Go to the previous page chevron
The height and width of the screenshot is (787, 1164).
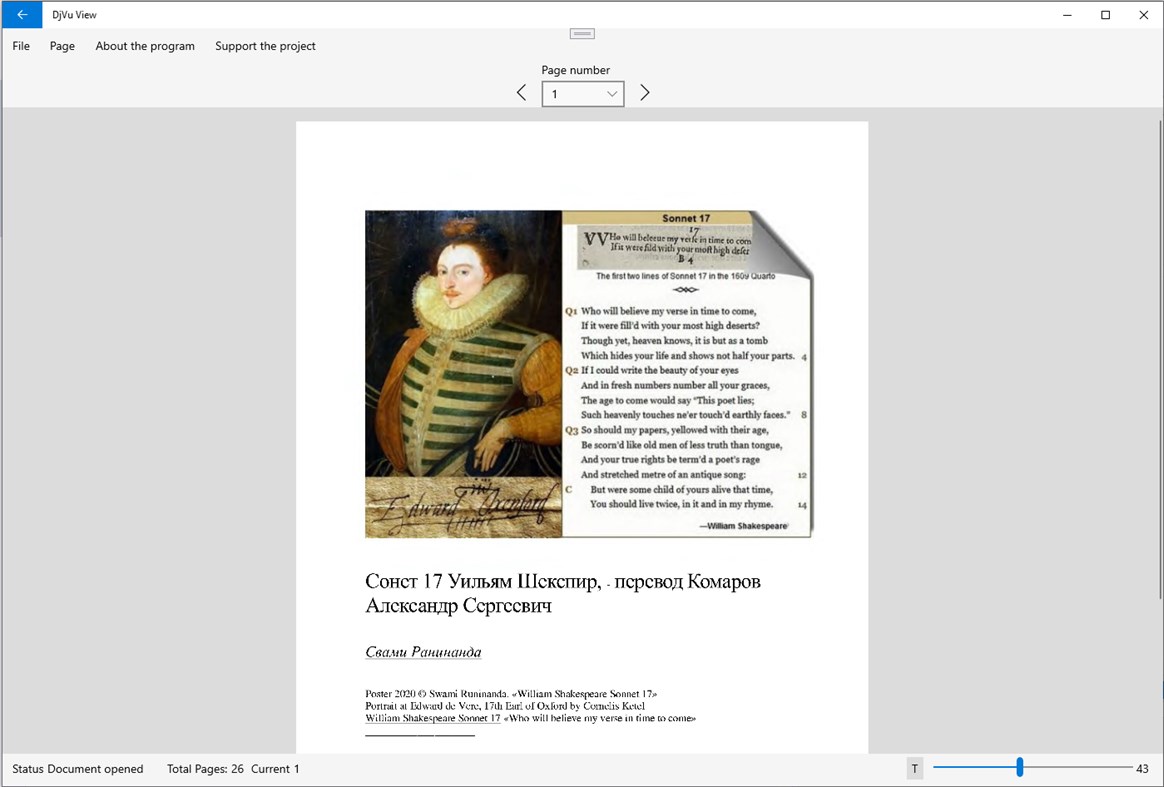[521, 93]
